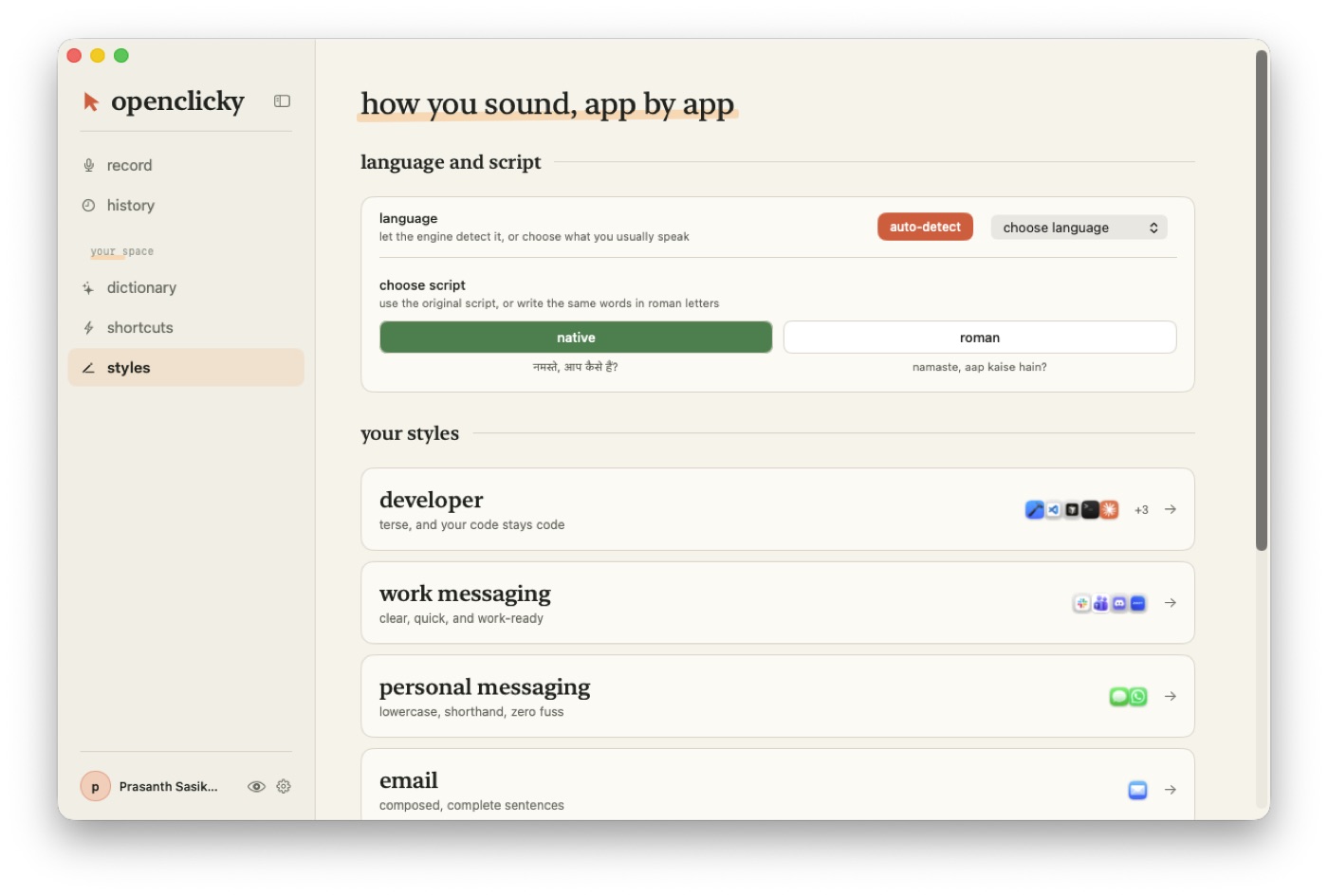Screen dimensions: 1328x896
Task: Open the personal messaging style heading
Action: [x=485, y=687]
